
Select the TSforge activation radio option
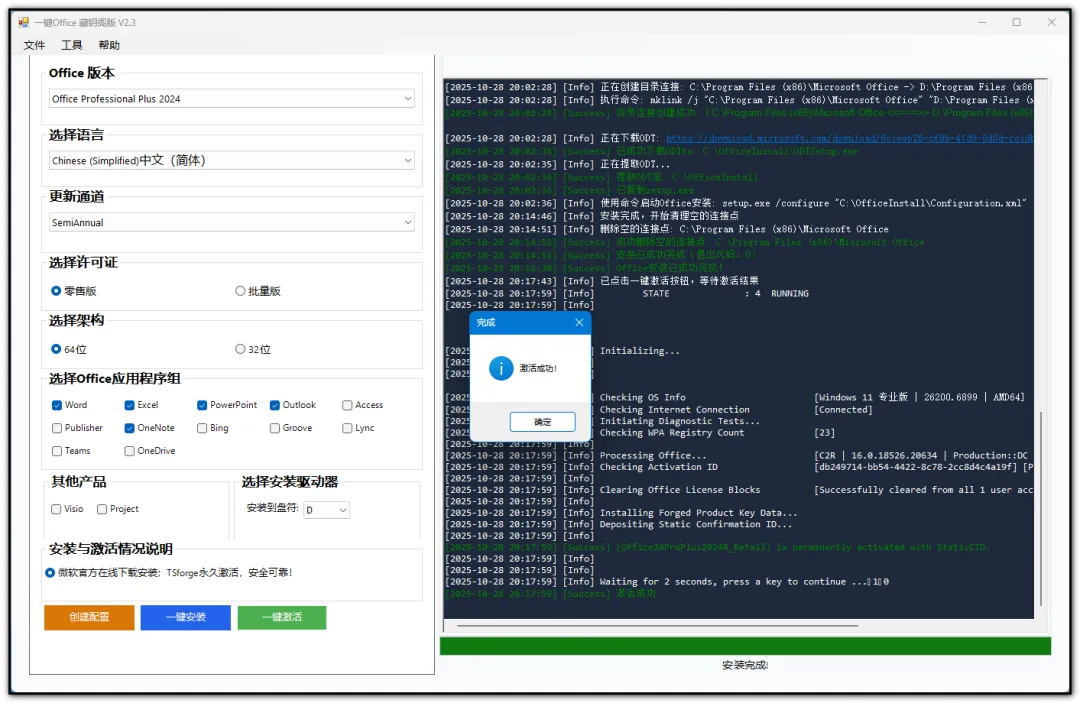point(50,573)
